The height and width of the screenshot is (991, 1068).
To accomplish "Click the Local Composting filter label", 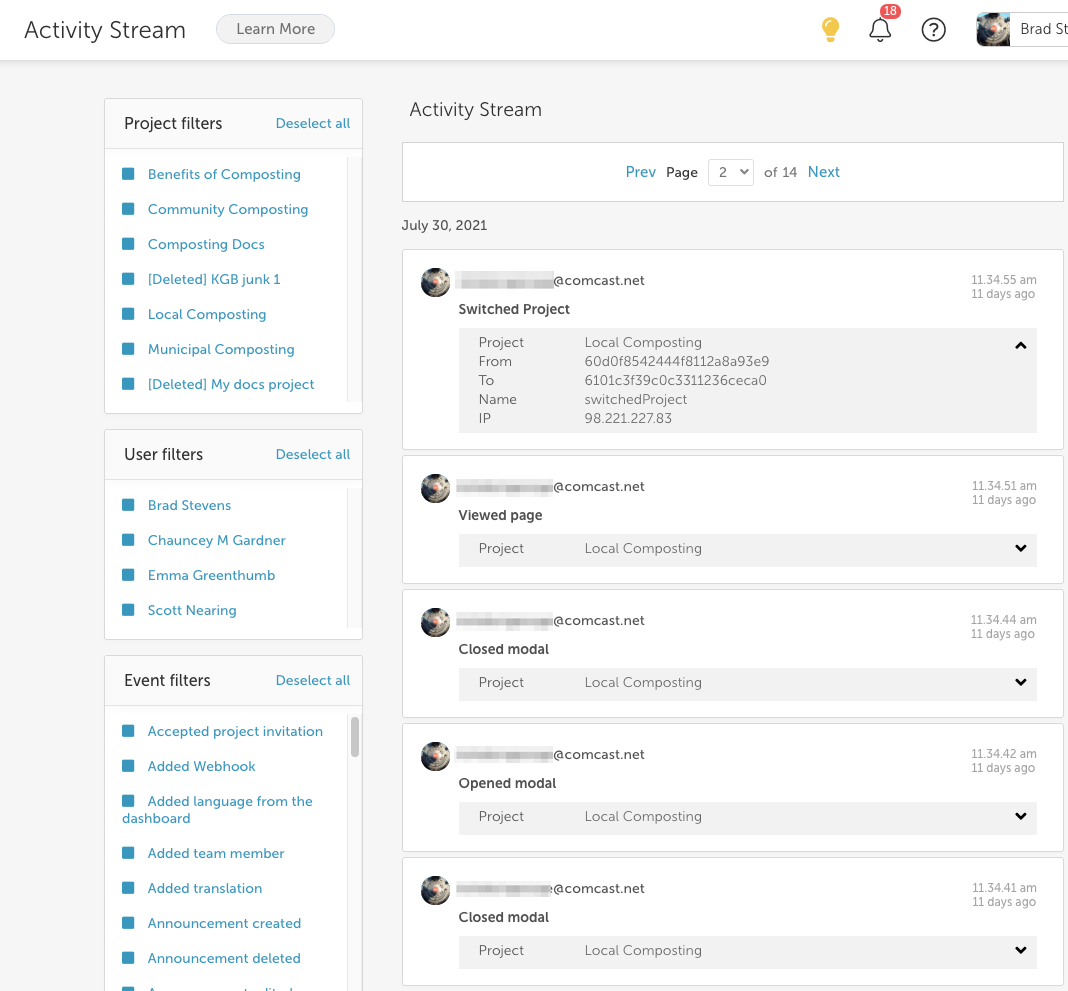I will pyautogui.click(x=207, y=314).
